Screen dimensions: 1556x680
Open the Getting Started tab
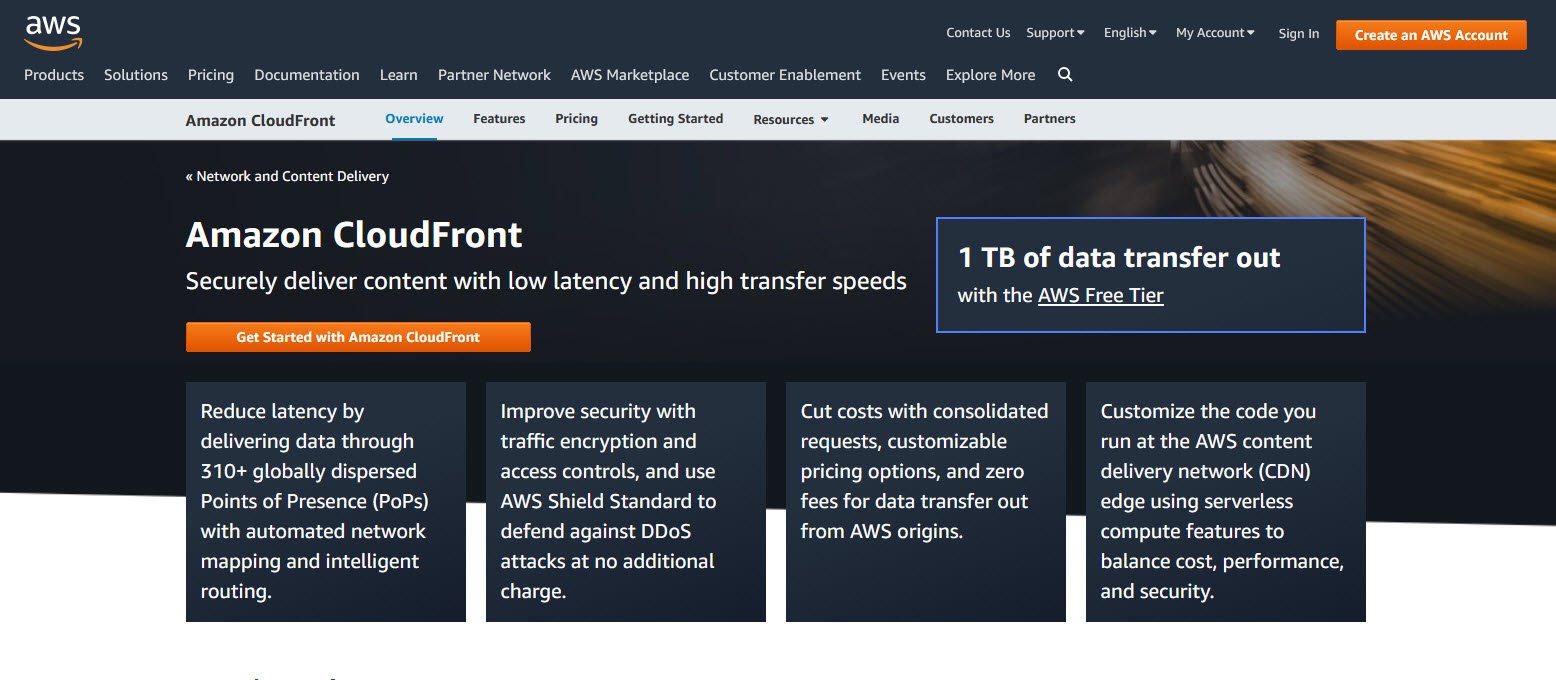tap(675, 119)
